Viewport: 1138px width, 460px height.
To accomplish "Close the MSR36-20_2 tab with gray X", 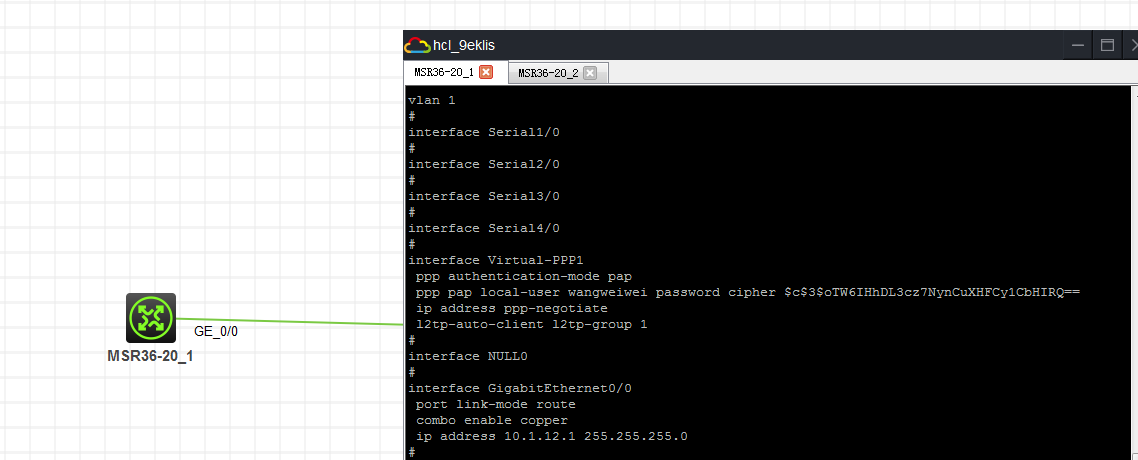I will (x=590, y=73).
